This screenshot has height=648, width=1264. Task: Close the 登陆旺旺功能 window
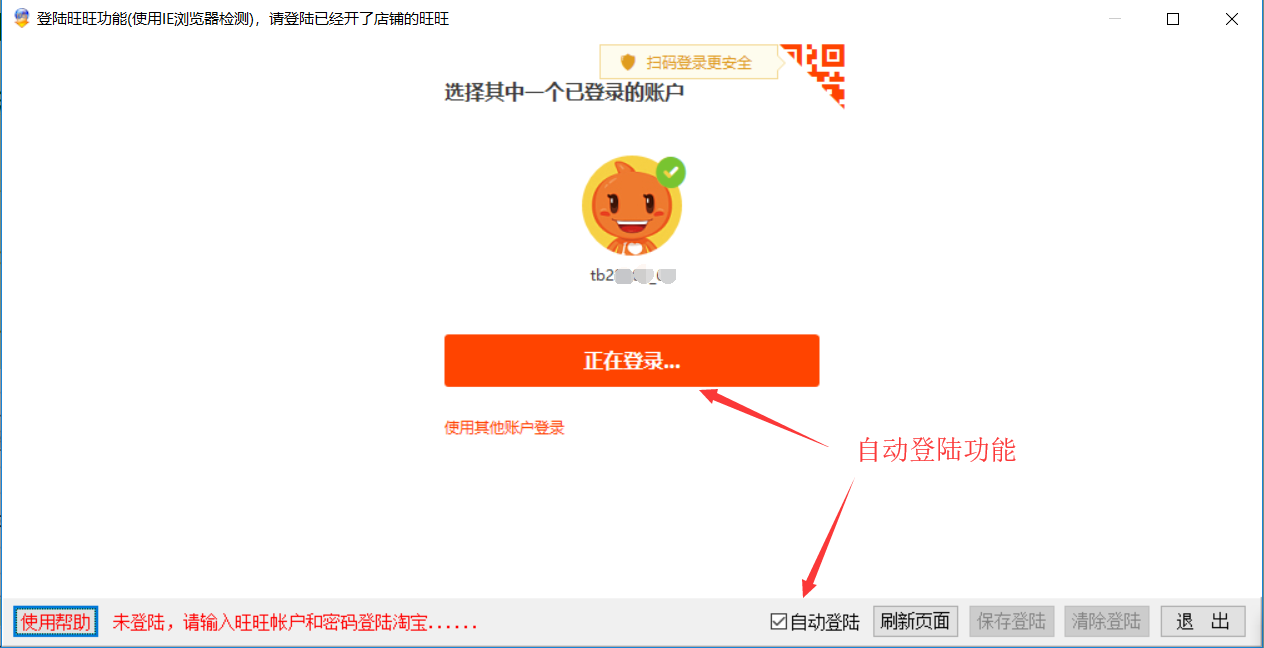point(1229,18)
